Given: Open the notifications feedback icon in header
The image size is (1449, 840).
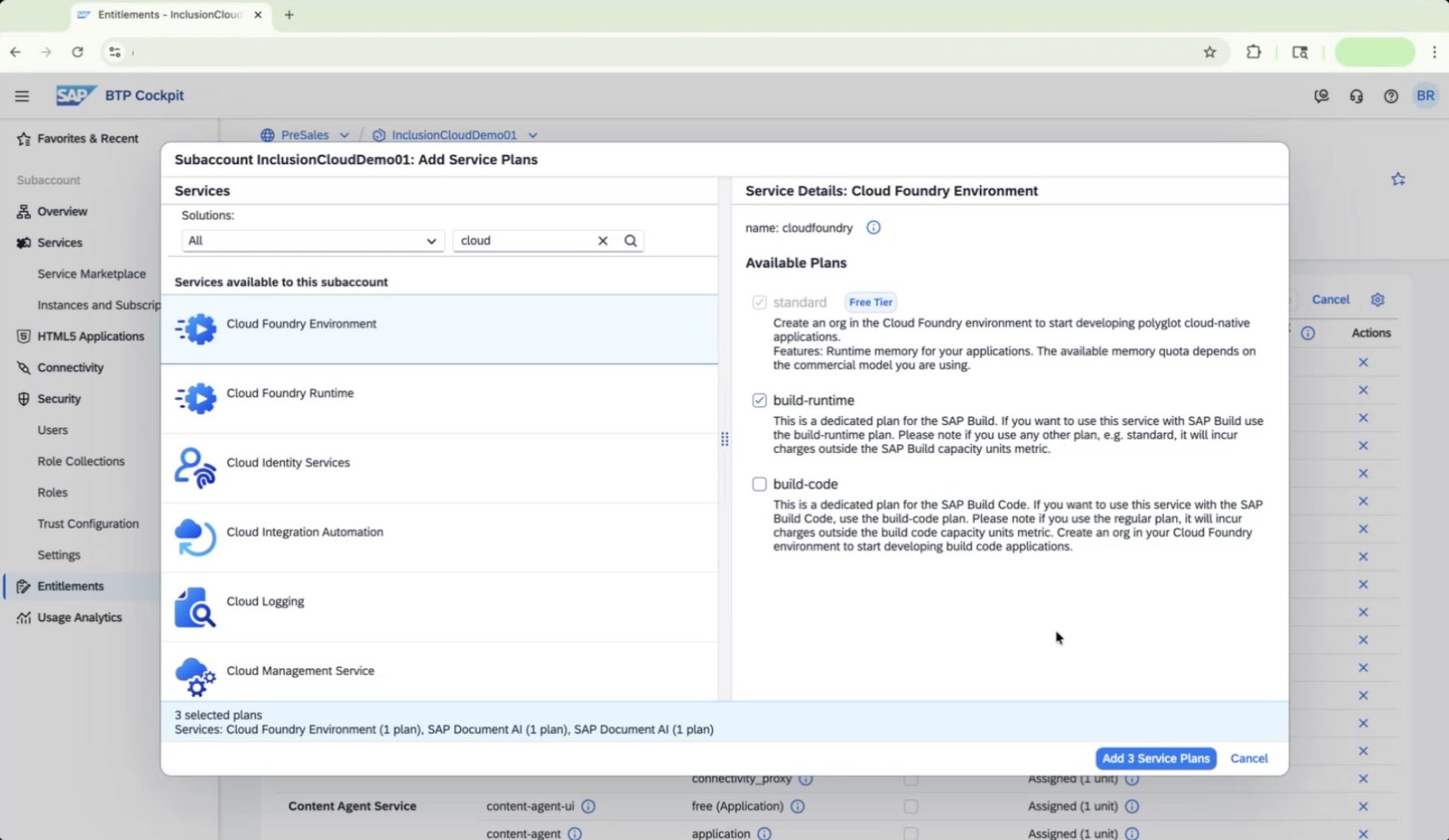Looking at the screenshot, I should [1322, 96].
